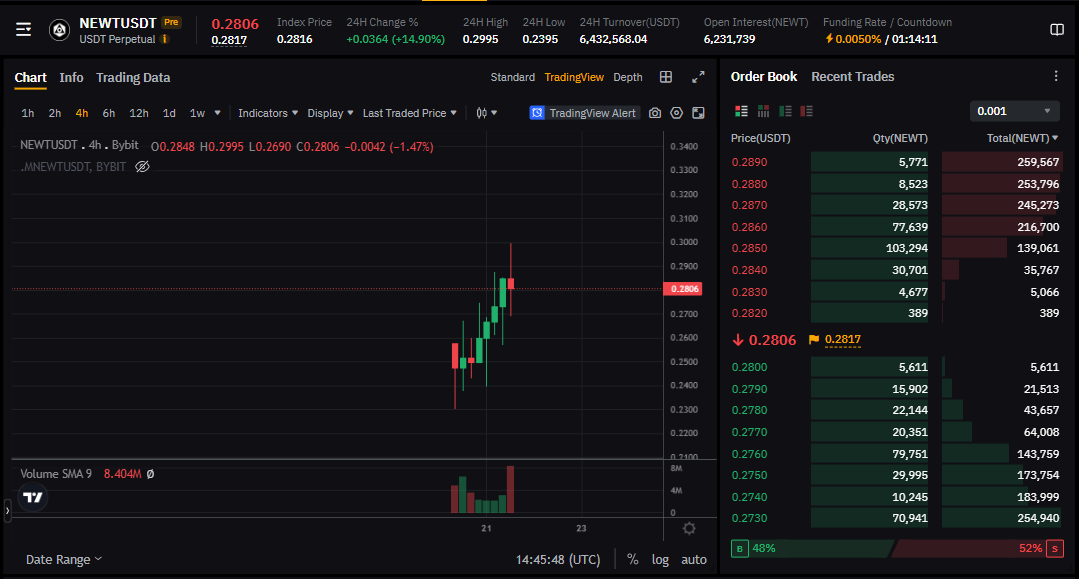Create a TradingView Alert
This screenshot has width=1079, height=579.
pos(583,113)
